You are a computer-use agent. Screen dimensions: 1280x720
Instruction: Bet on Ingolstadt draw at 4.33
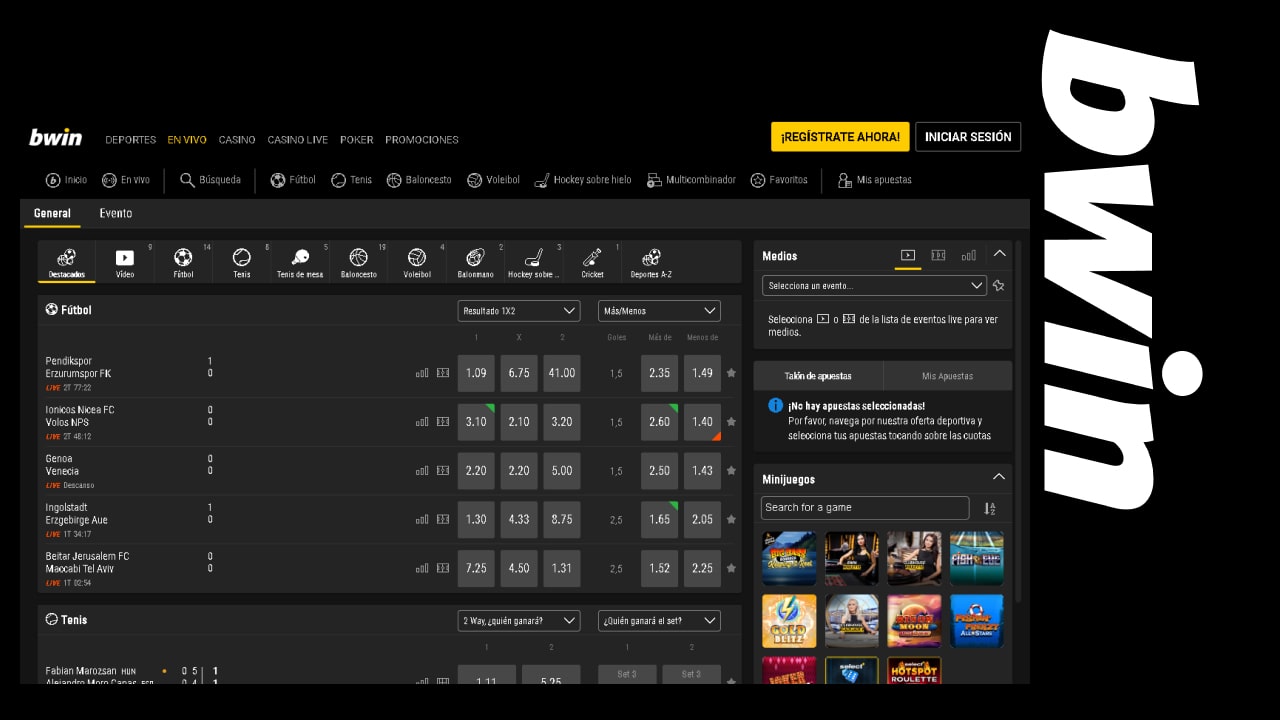point(519,520)
